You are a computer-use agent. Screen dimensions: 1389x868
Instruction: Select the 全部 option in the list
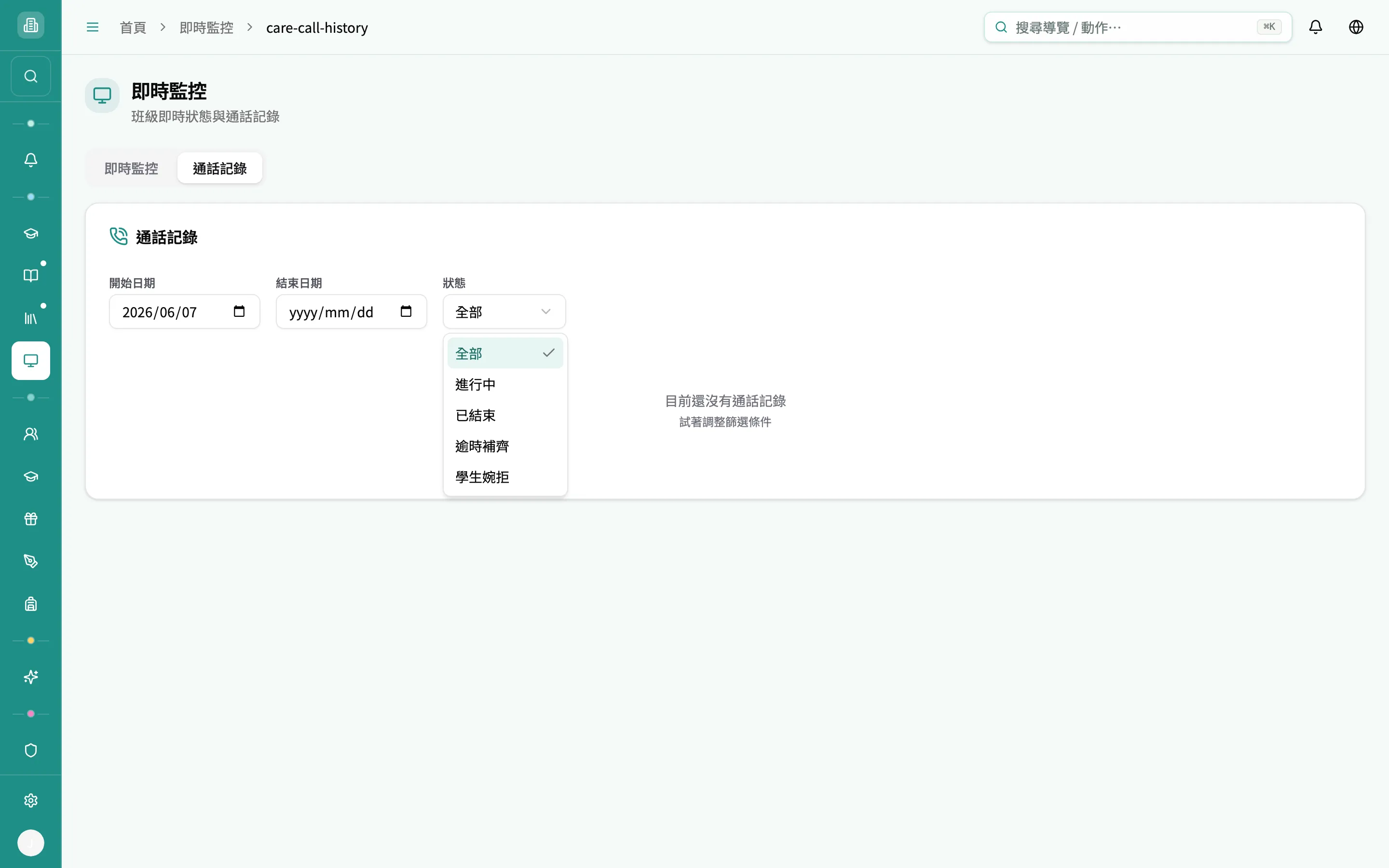(505, 353)
